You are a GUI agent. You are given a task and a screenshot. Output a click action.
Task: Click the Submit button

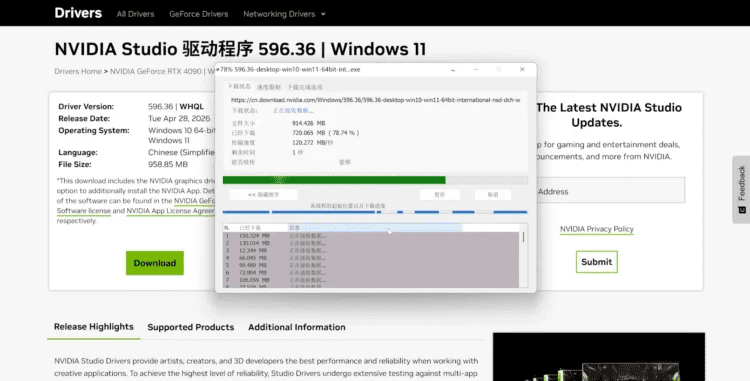tap(596, 261)
